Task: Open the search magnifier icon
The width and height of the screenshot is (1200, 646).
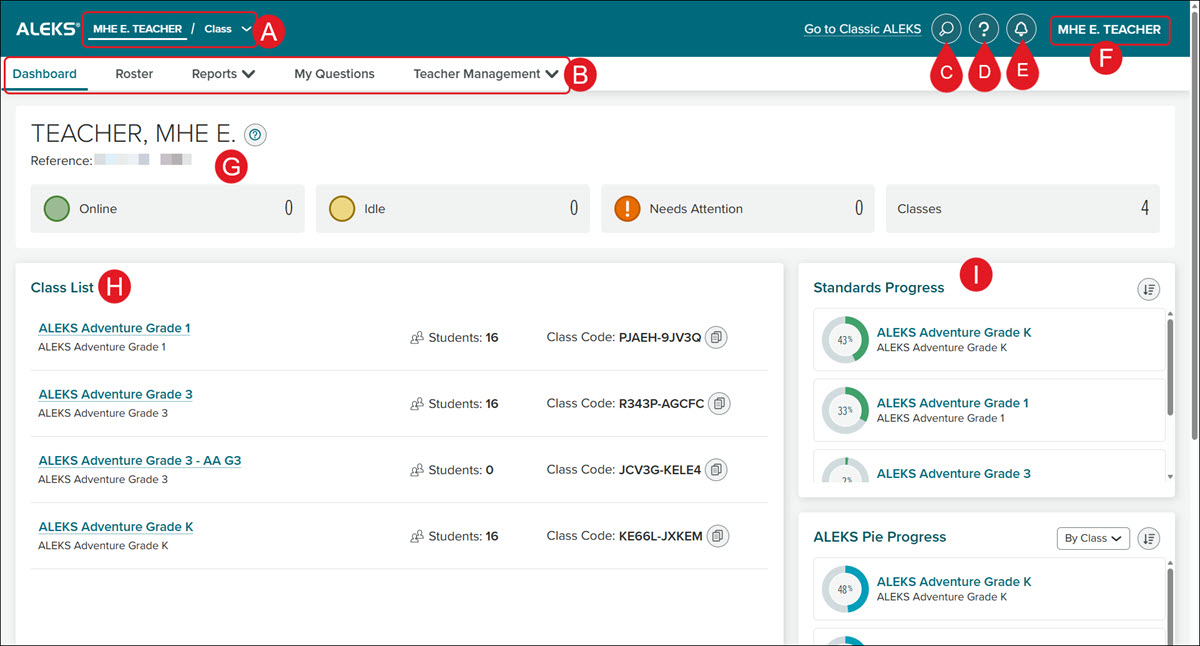Action: click(945, 29)
